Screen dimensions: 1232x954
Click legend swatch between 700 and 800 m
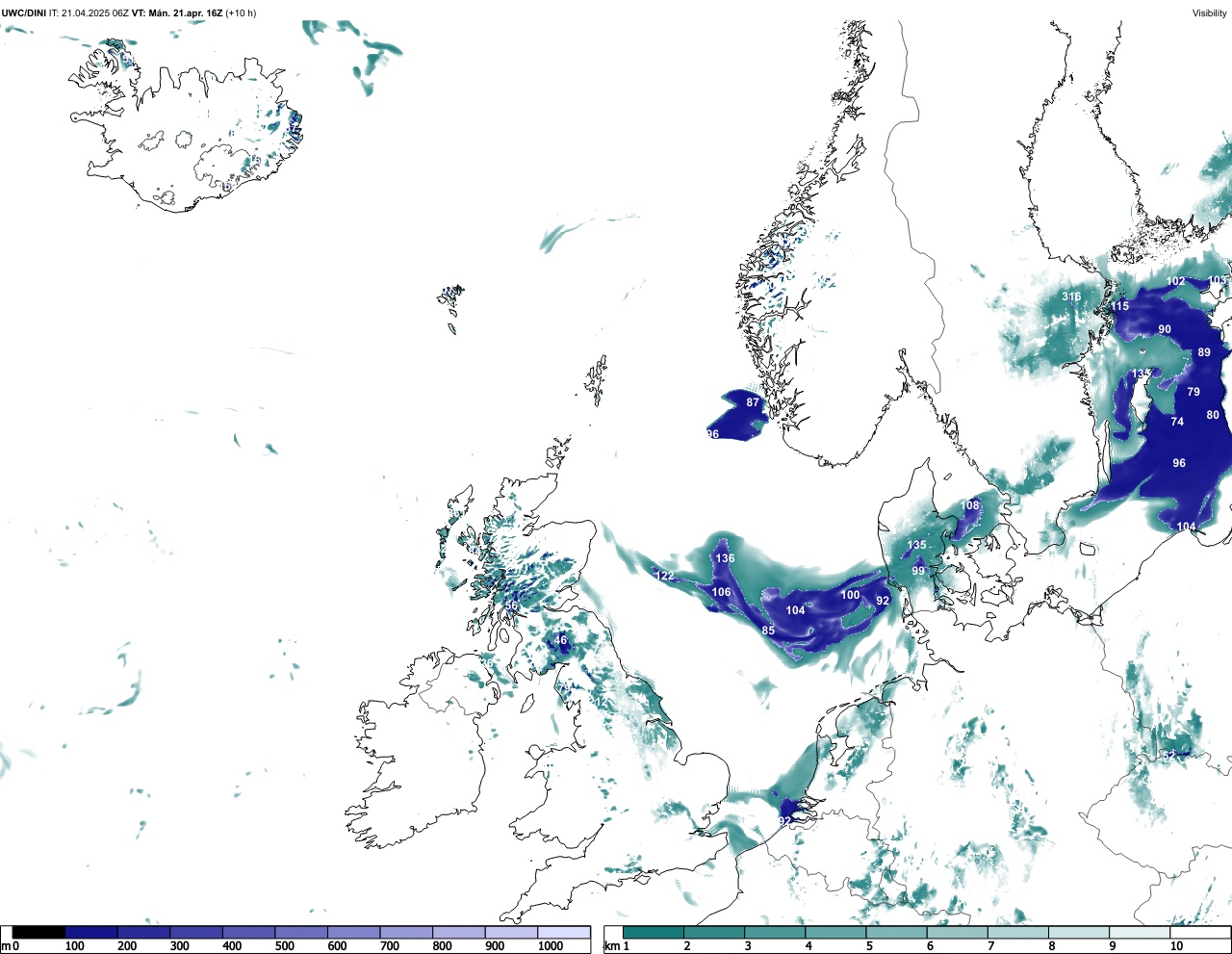click(x=406, y=932)
